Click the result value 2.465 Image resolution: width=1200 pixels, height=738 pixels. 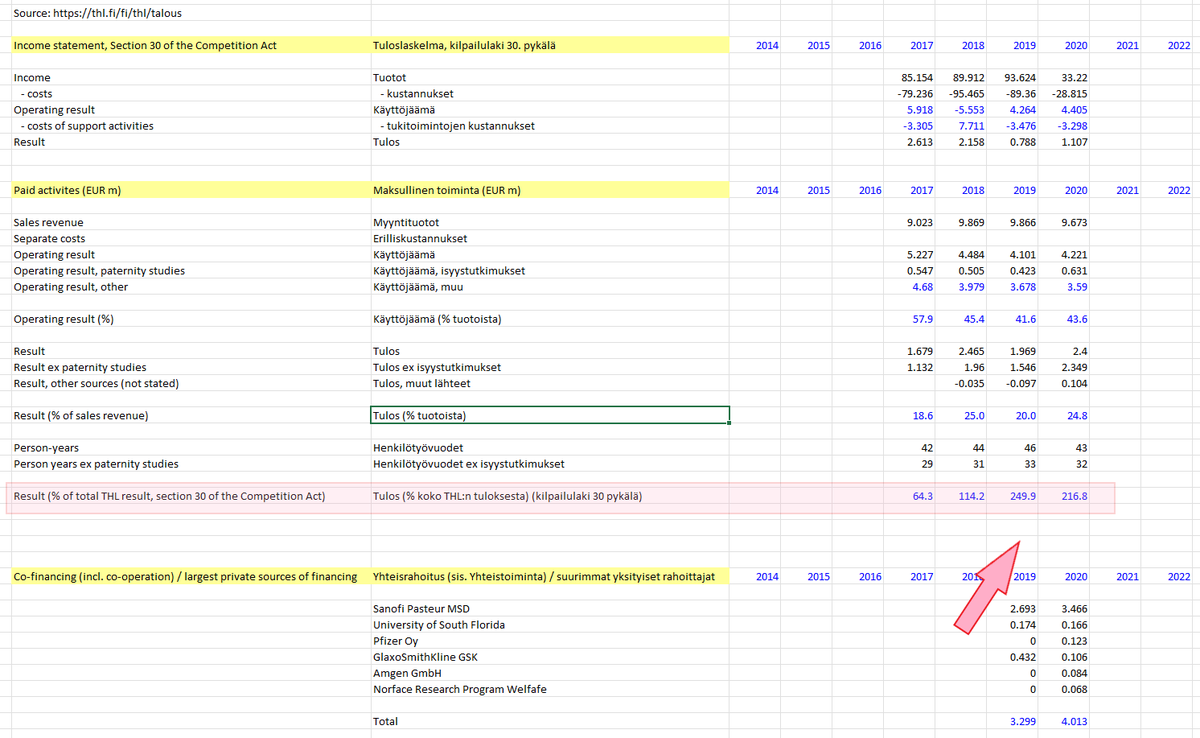point(971,351)
